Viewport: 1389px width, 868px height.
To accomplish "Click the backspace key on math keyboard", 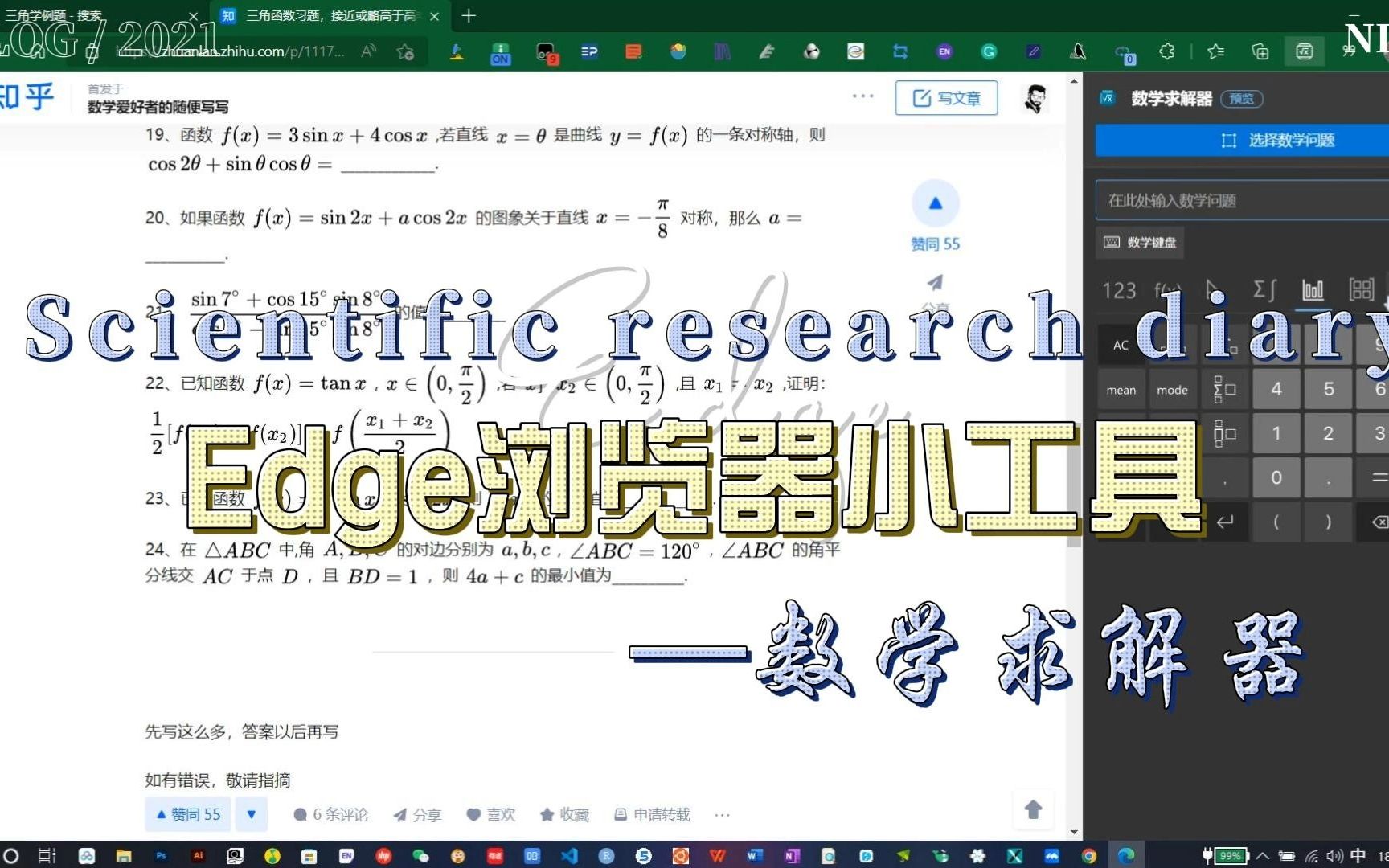I will click(x=1376, y=522).
